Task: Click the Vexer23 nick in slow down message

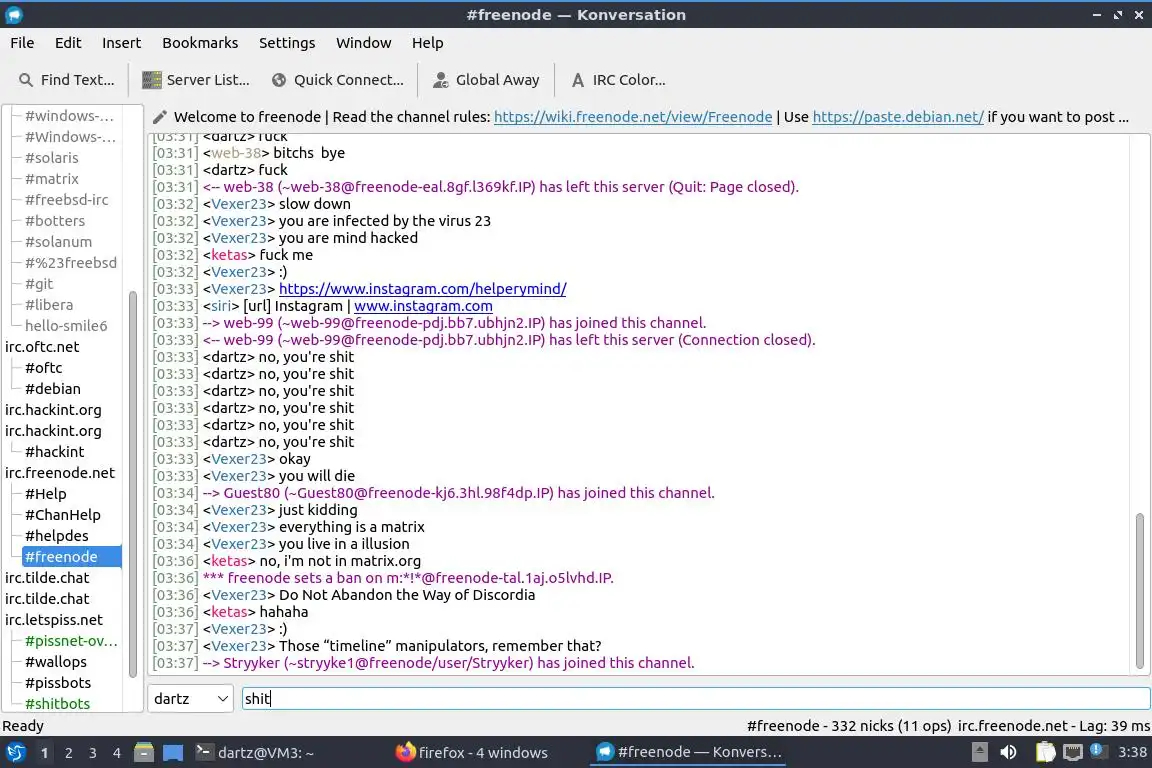Action: (x=239, y=204)
